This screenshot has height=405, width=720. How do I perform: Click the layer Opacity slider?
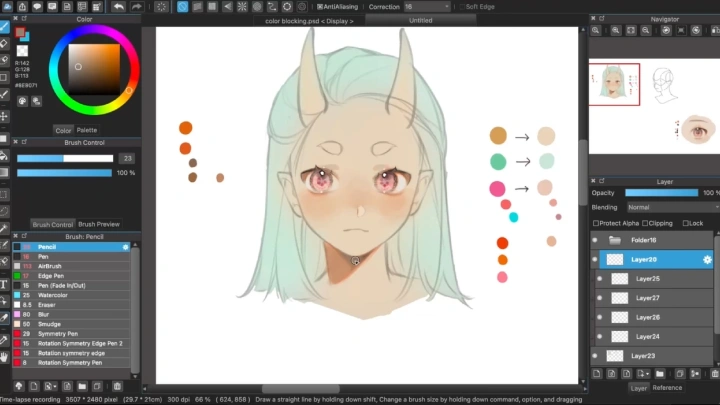[662, 192]
